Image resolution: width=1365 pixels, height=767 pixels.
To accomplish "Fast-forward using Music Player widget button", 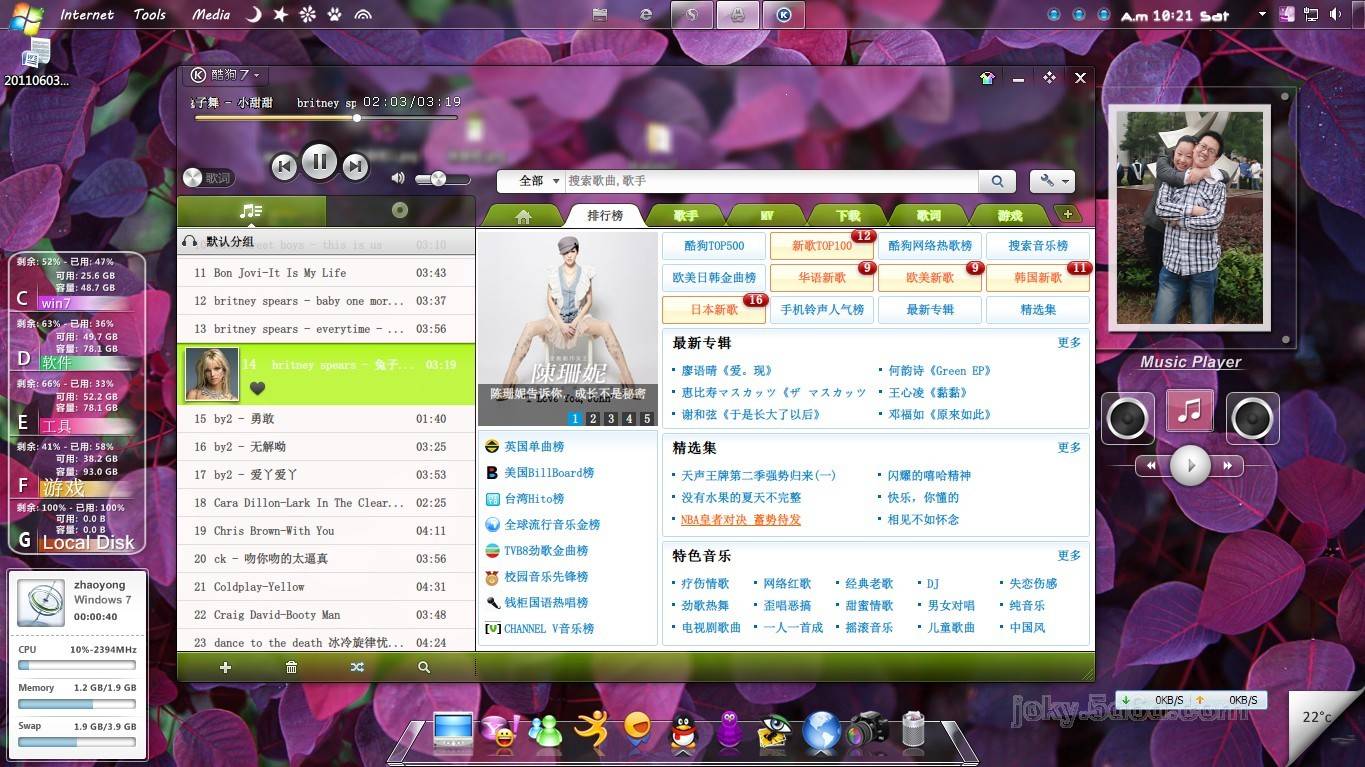I will click(1227, 465).
